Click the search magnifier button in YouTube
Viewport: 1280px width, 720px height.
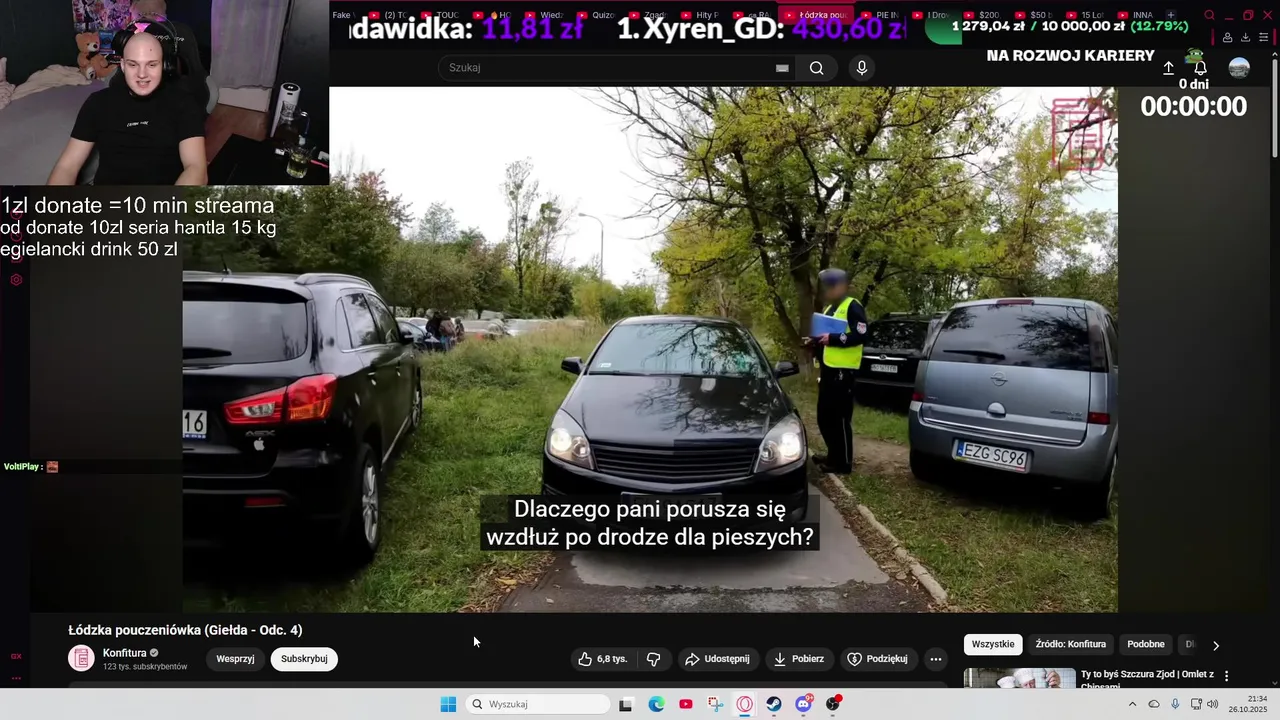[817, 68]
